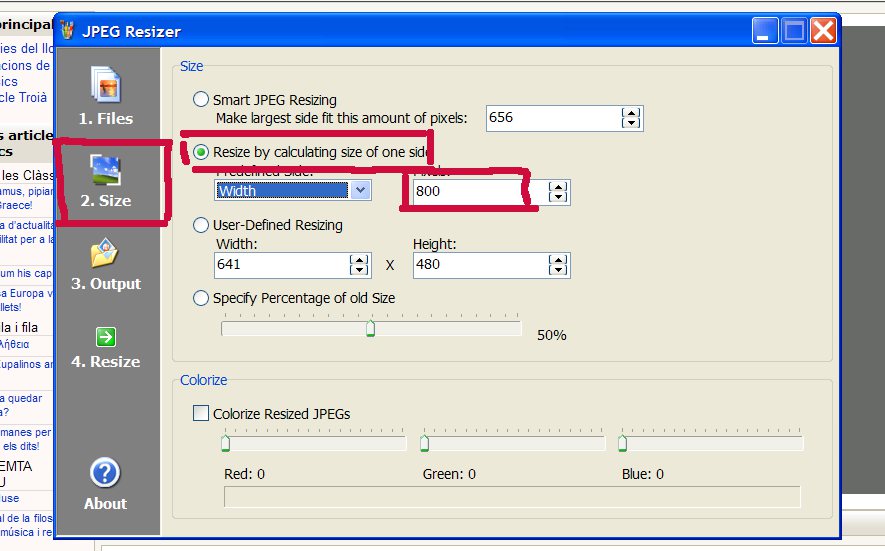Click the '1. Files' sidebar label
This screenshot has width=885, height=551.
point(106,119)
